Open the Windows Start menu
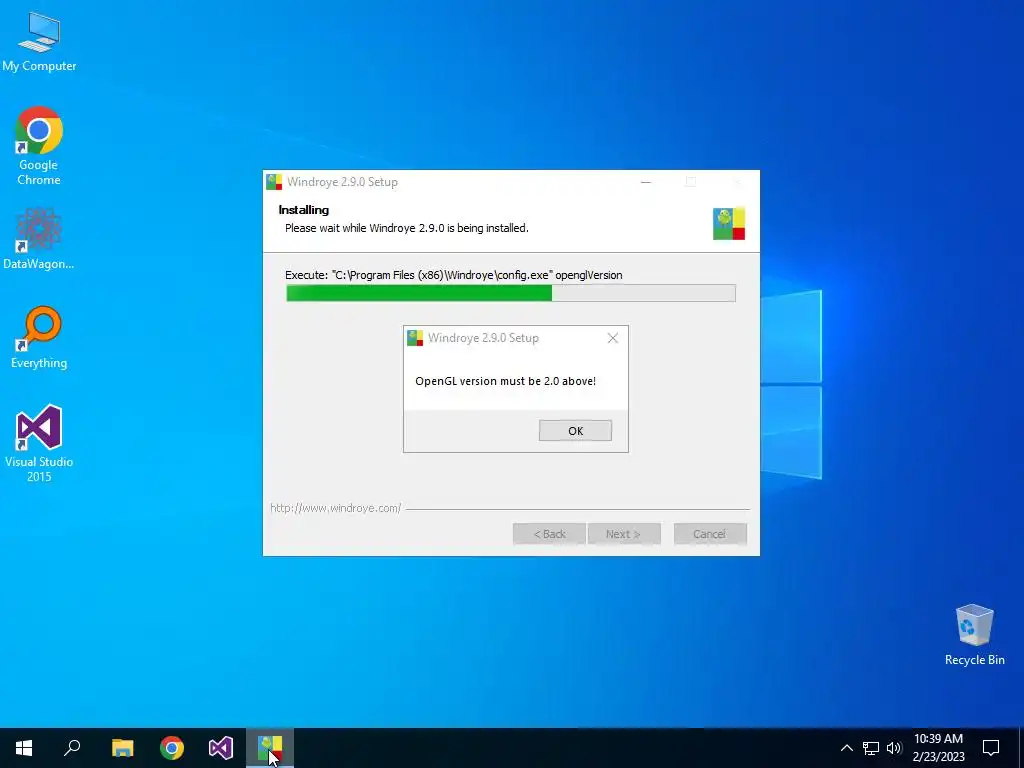The width and height of the screenshot is (1024, 768). click(x=24, y=748)
